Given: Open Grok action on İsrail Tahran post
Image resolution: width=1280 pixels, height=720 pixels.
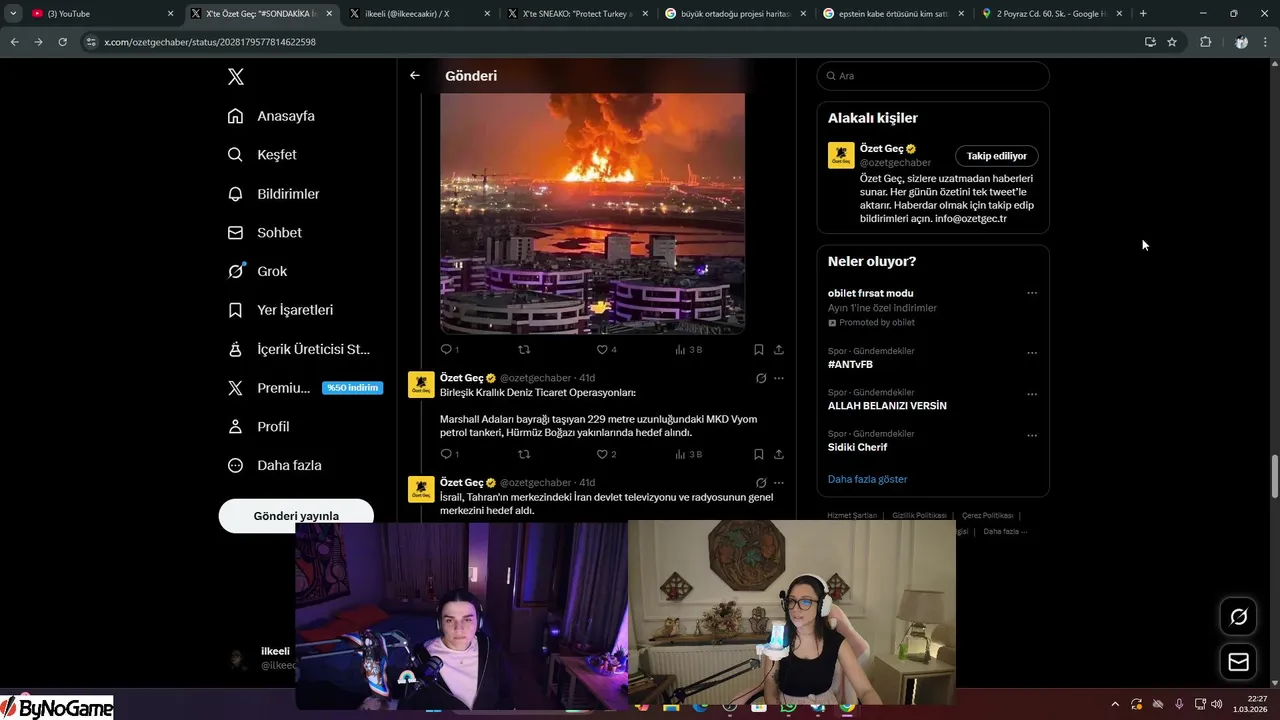Looking at the screenshot, I should (761, 482).
